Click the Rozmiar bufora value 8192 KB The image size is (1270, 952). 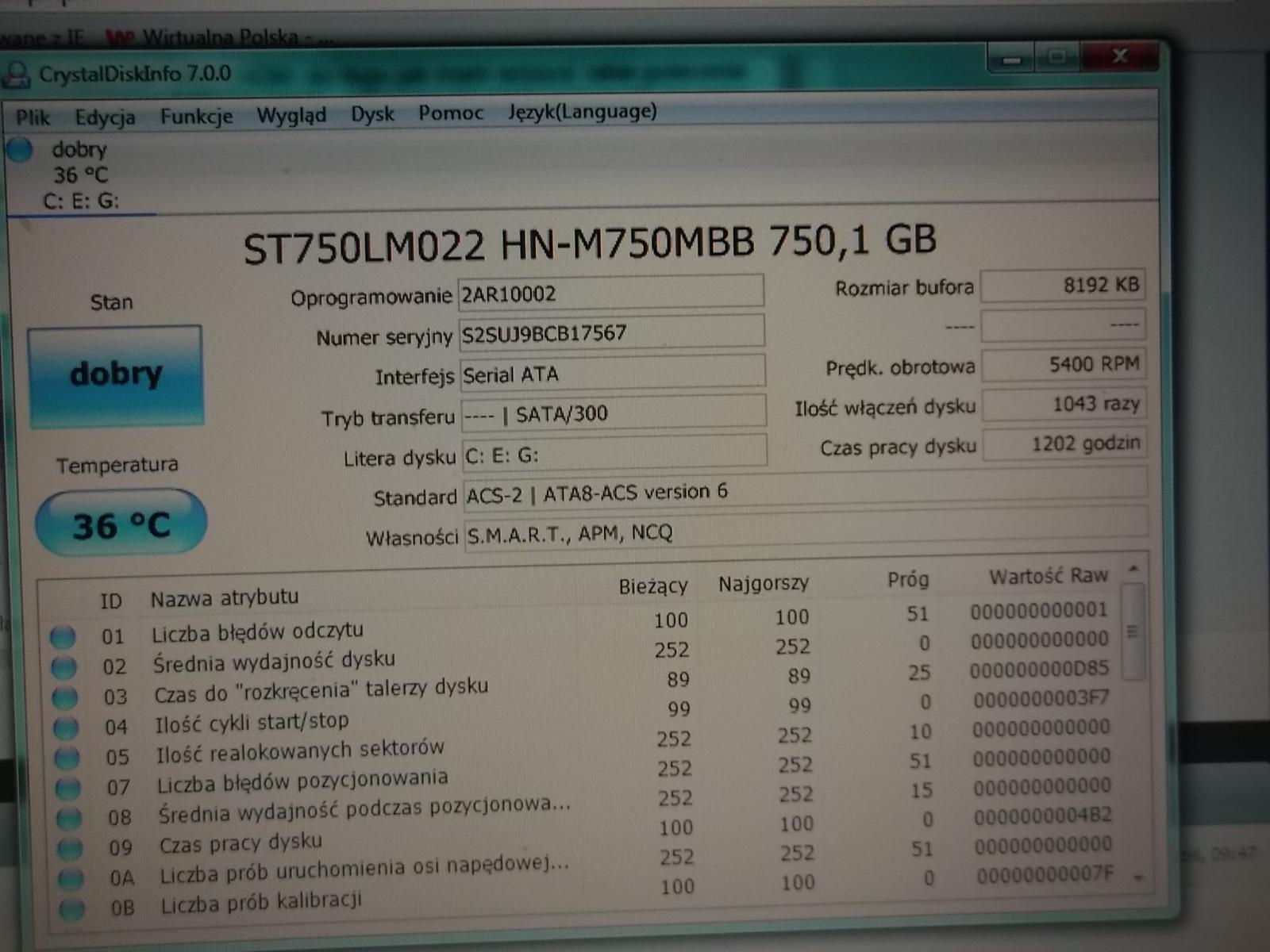(x=1063, y=286)
